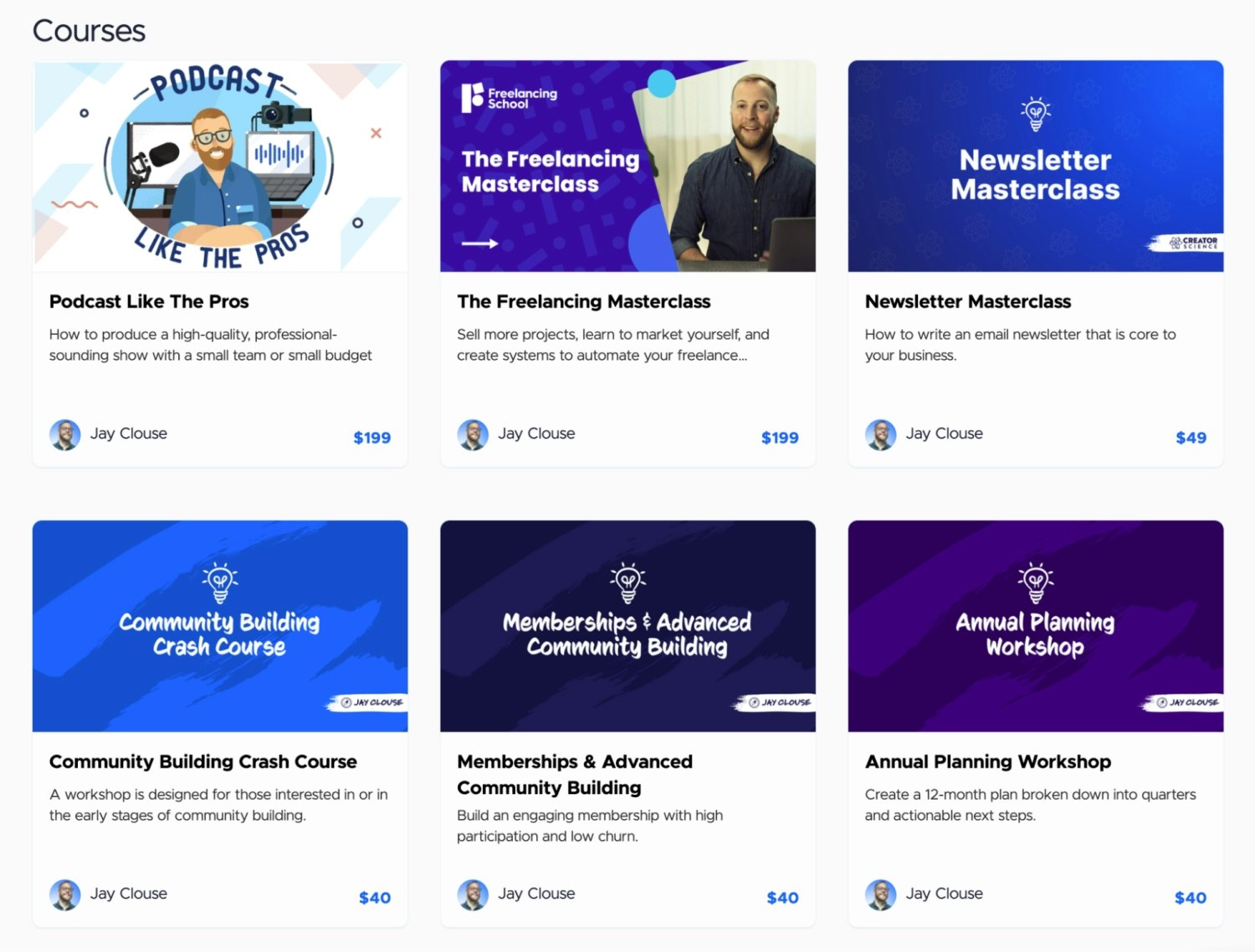Image resolution: width=1255 pixels, height=952 pixels.
Task: Click author avatar on Newsletter Masterclass card
Action: [880, 435]
